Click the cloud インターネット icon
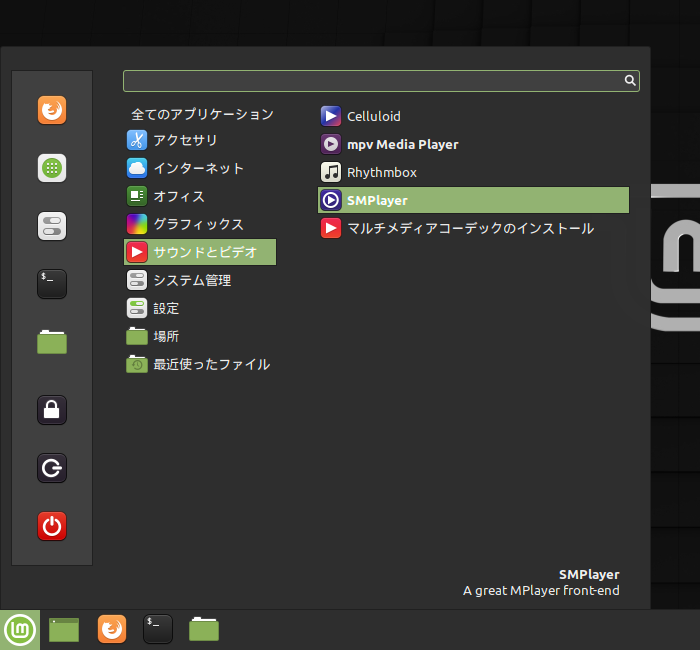The image size is (700, 650). 137,168
